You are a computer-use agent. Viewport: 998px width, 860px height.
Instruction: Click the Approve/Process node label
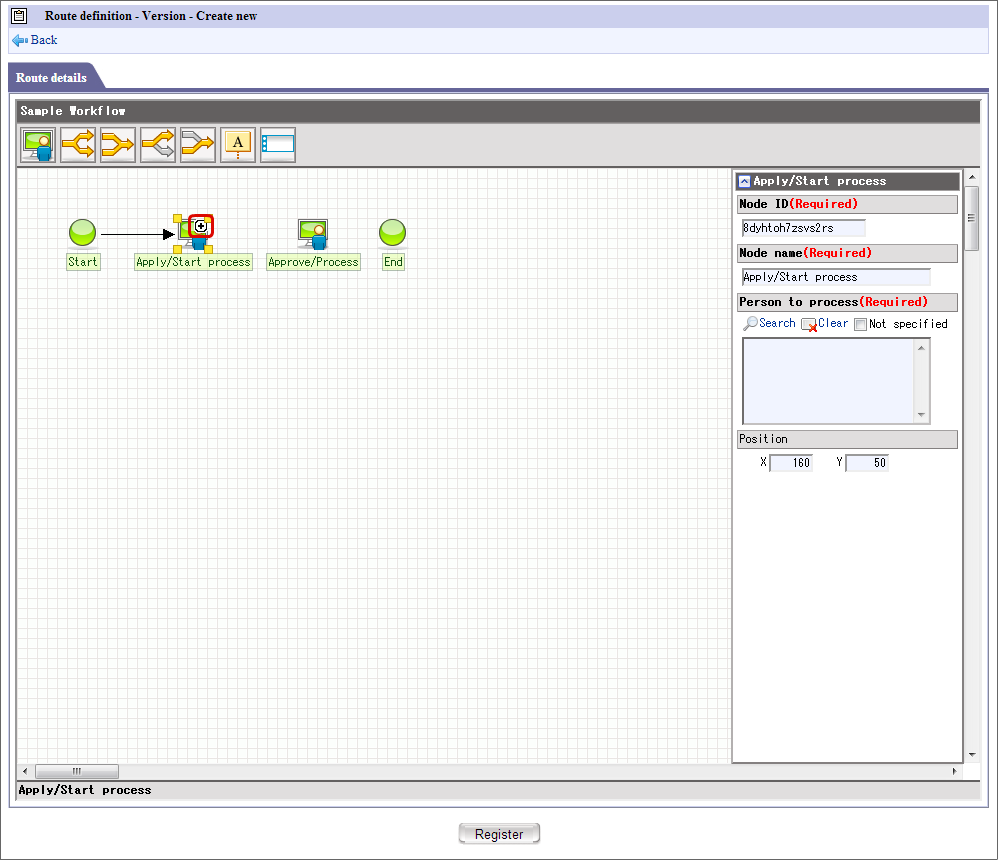[x=313, y=262]
